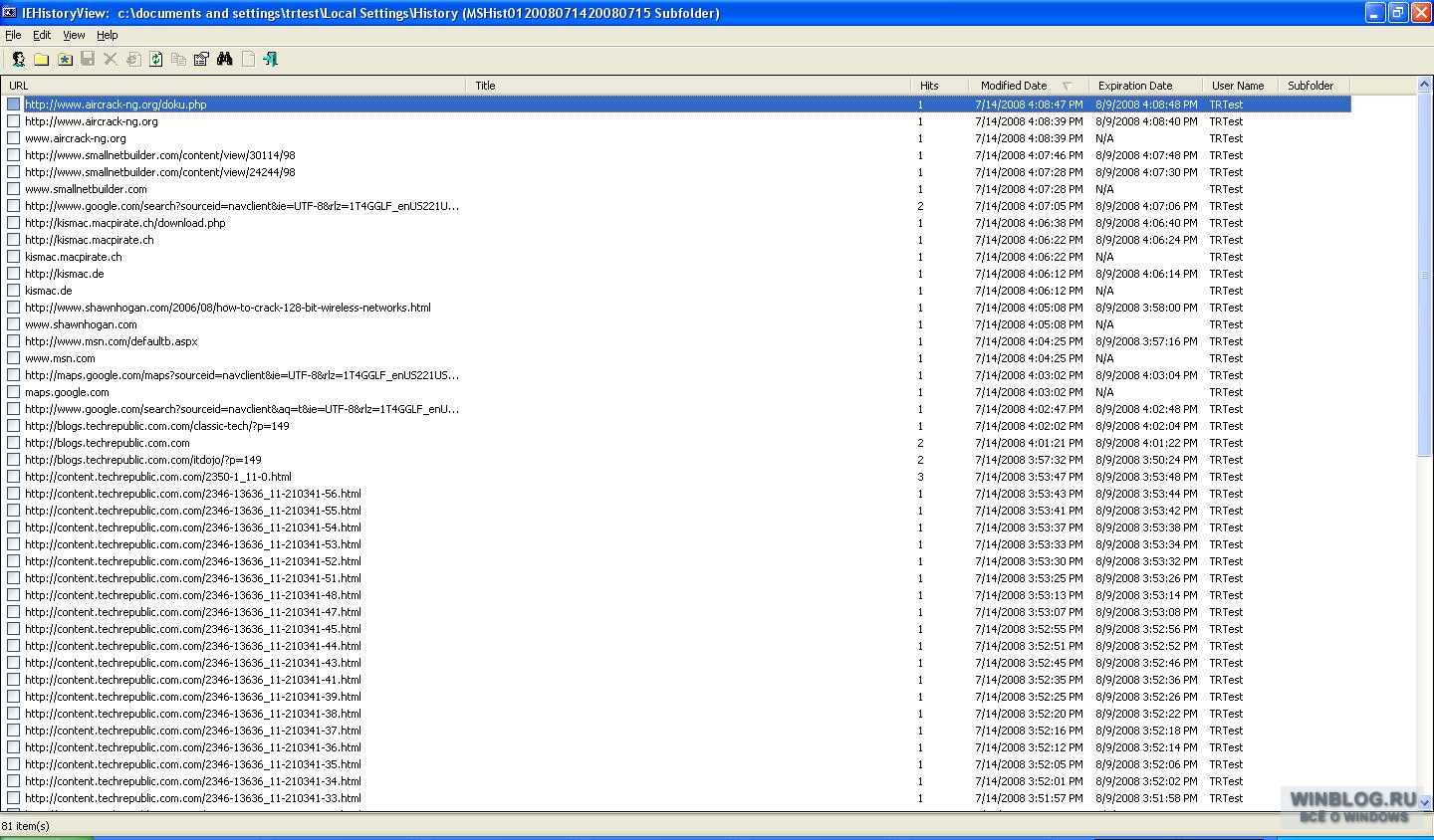Click the user profile toolbar icon
The image size is (1434, 840).
pyautogui.click(x=18, y=60)
